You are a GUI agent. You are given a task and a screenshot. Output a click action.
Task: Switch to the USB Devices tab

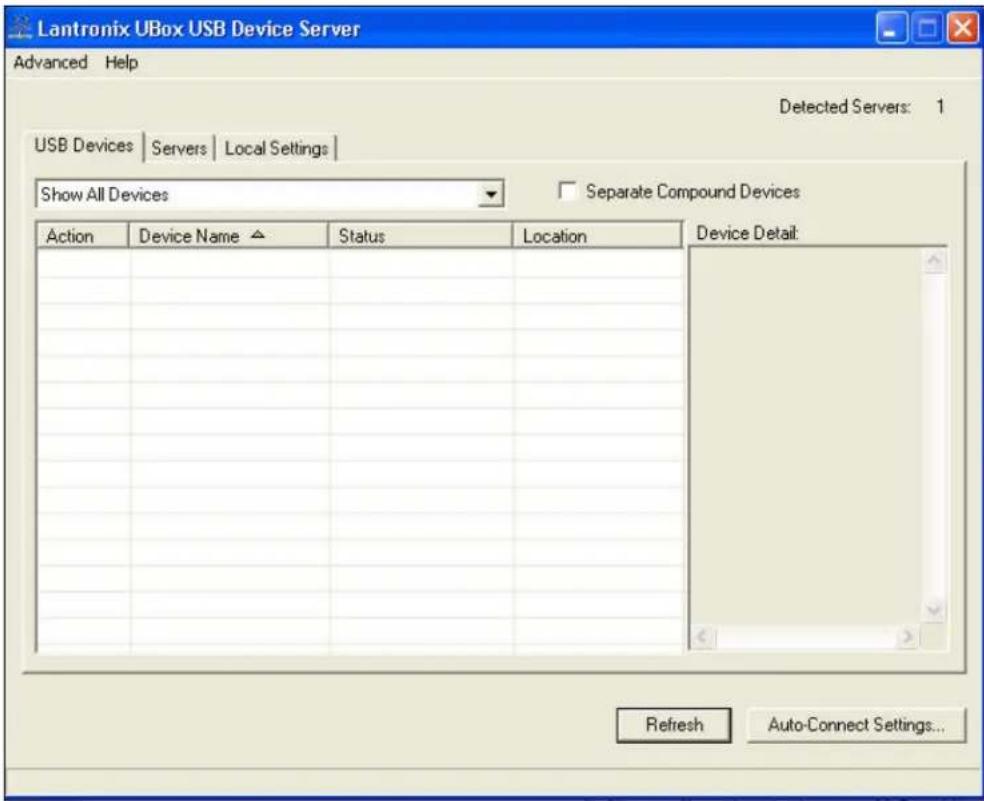point(84,146)
